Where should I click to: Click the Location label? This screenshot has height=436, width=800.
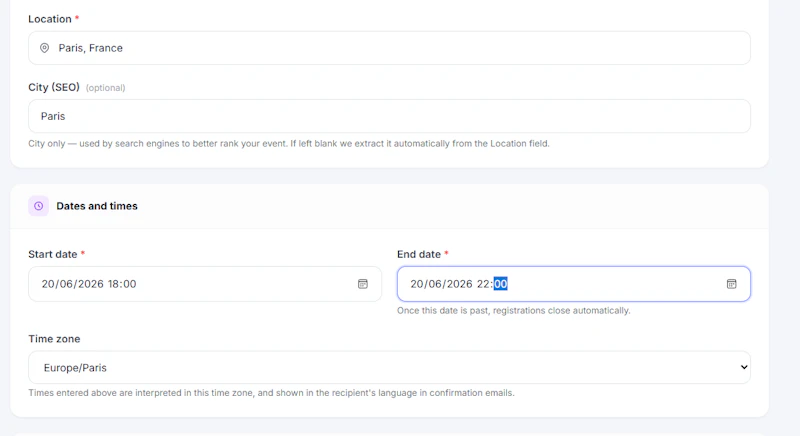(x=49, y=19)
